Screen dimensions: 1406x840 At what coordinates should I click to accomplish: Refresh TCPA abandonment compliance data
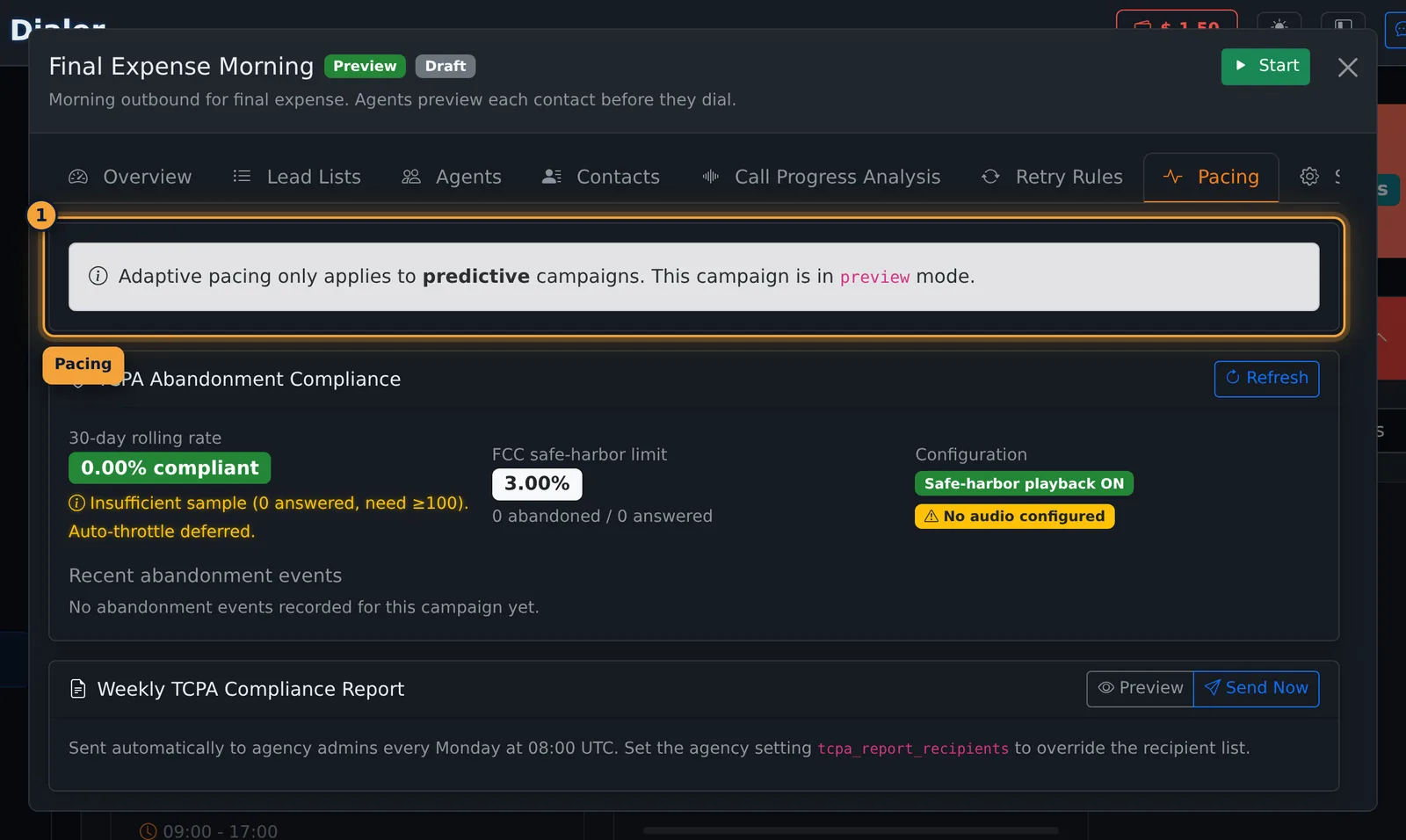tap(1266, 379)
